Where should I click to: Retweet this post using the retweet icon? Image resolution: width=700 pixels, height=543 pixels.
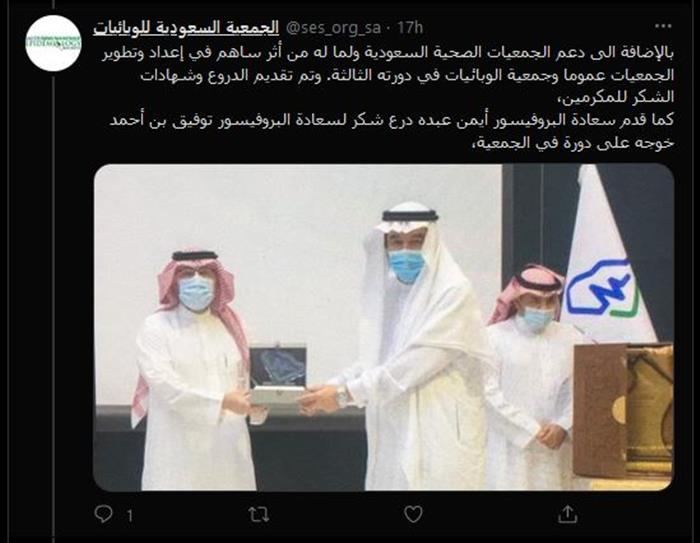(x=259, y=515)
